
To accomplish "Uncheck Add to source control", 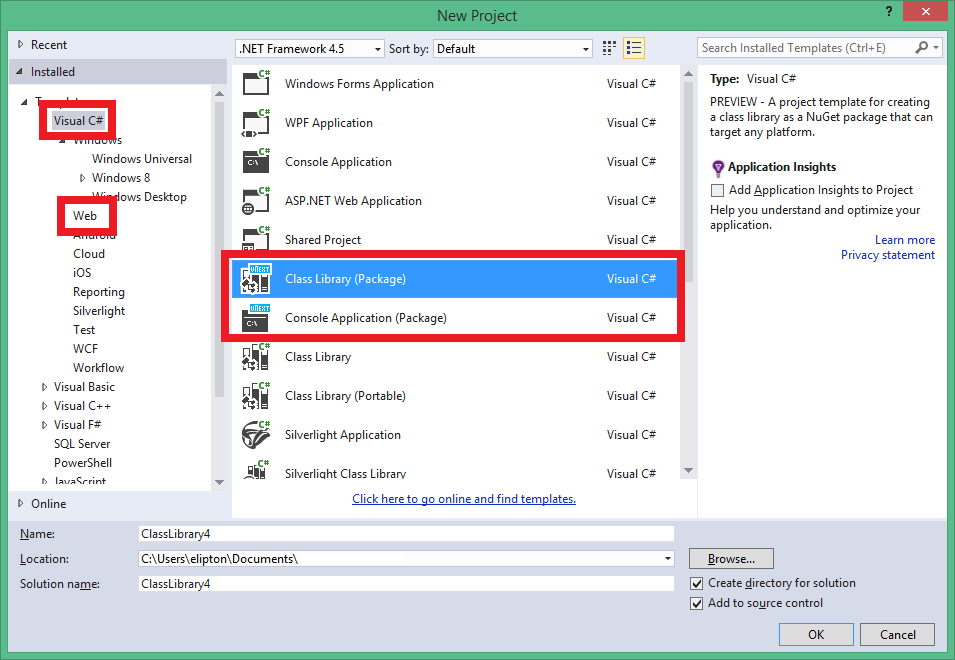I will pyautogui.click(x=696, y=603).
